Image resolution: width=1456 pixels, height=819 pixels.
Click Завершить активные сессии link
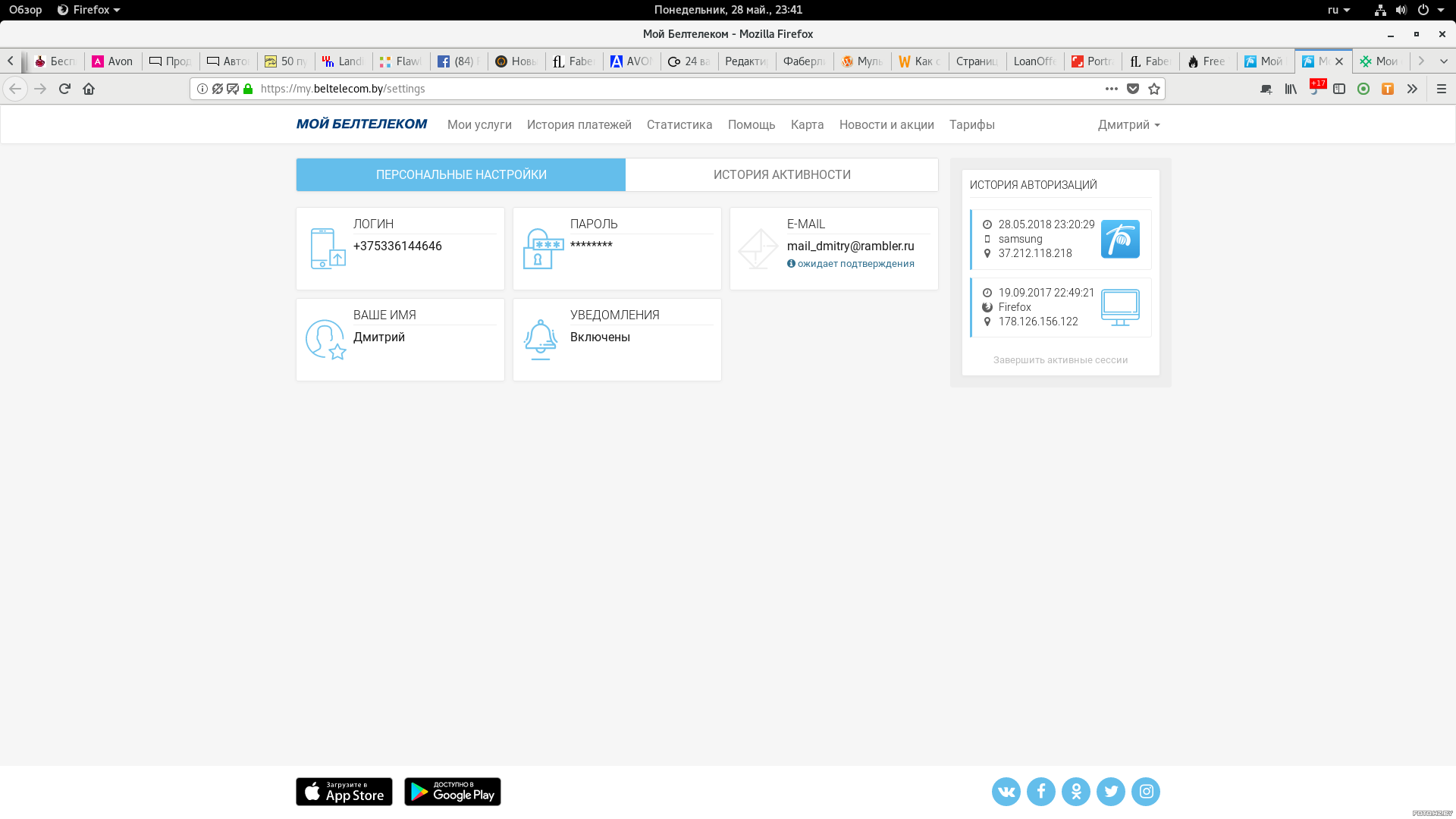point(1060,359)
